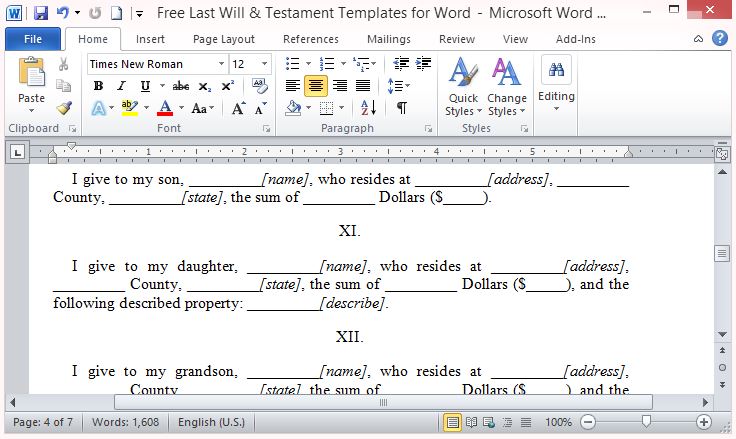This screenshot has height=439, width=736.
Task: Click the Show/Hide paragraph marks icon
Action: pyautogui.click(x=401, y=108)
